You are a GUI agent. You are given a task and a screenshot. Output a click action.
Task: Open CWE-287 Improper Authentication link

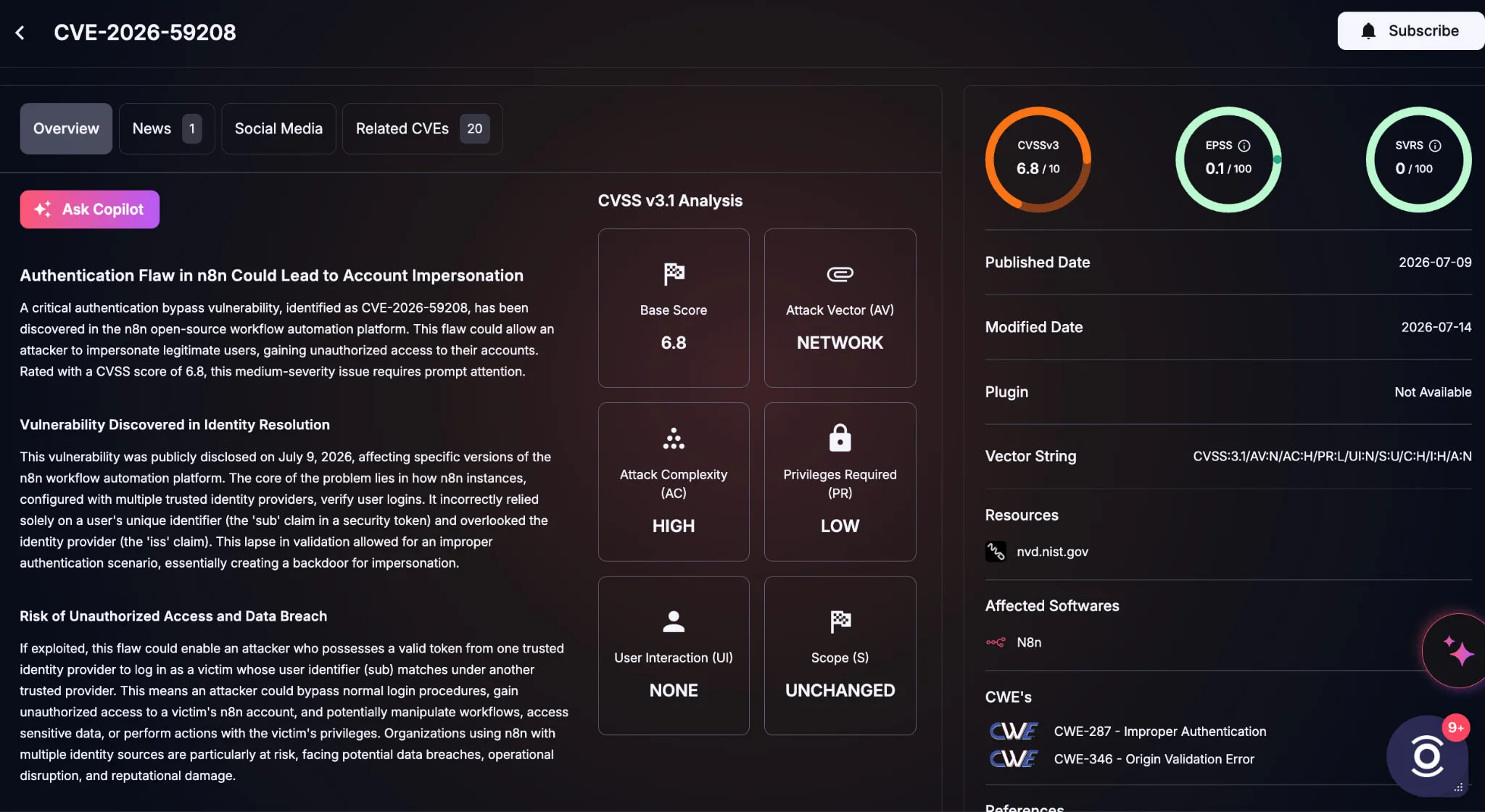[x=1159, y=732]
